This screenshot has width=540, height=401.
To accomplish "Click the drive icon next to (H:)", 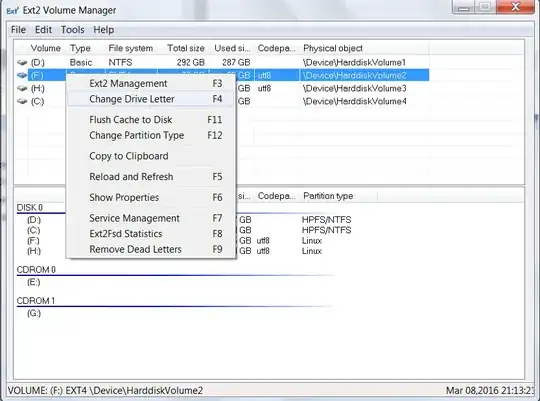I will pyautogui.click(x=22, y=89).
